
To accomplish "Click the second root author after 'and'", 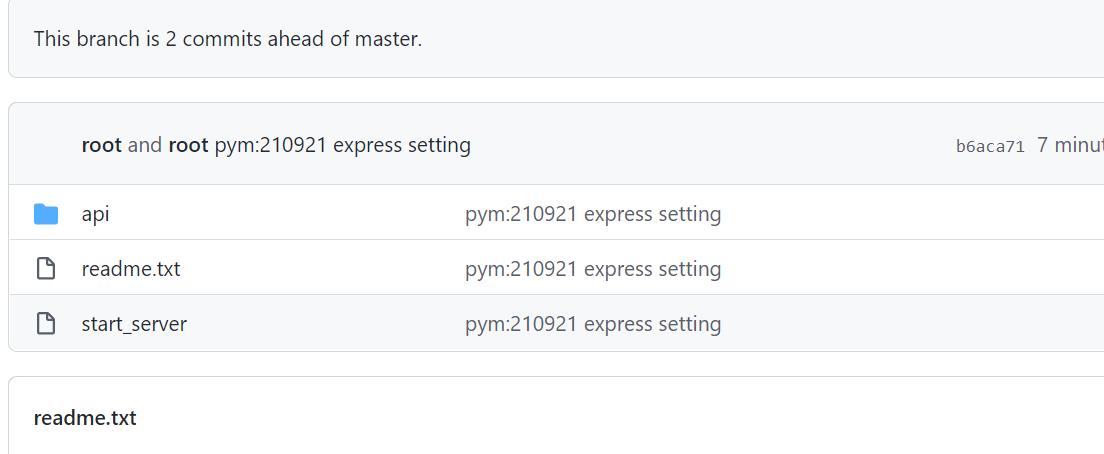I will pos(188,145).
